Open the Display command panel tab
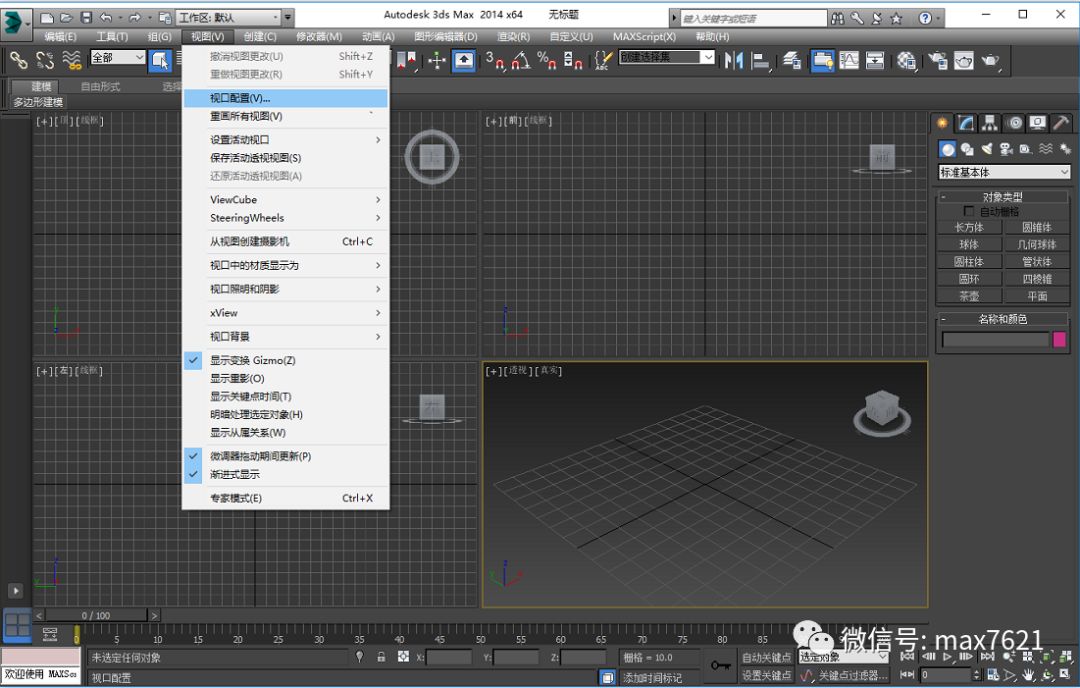Viewport: 1080px width, 688px height. tap(1037, 123)
